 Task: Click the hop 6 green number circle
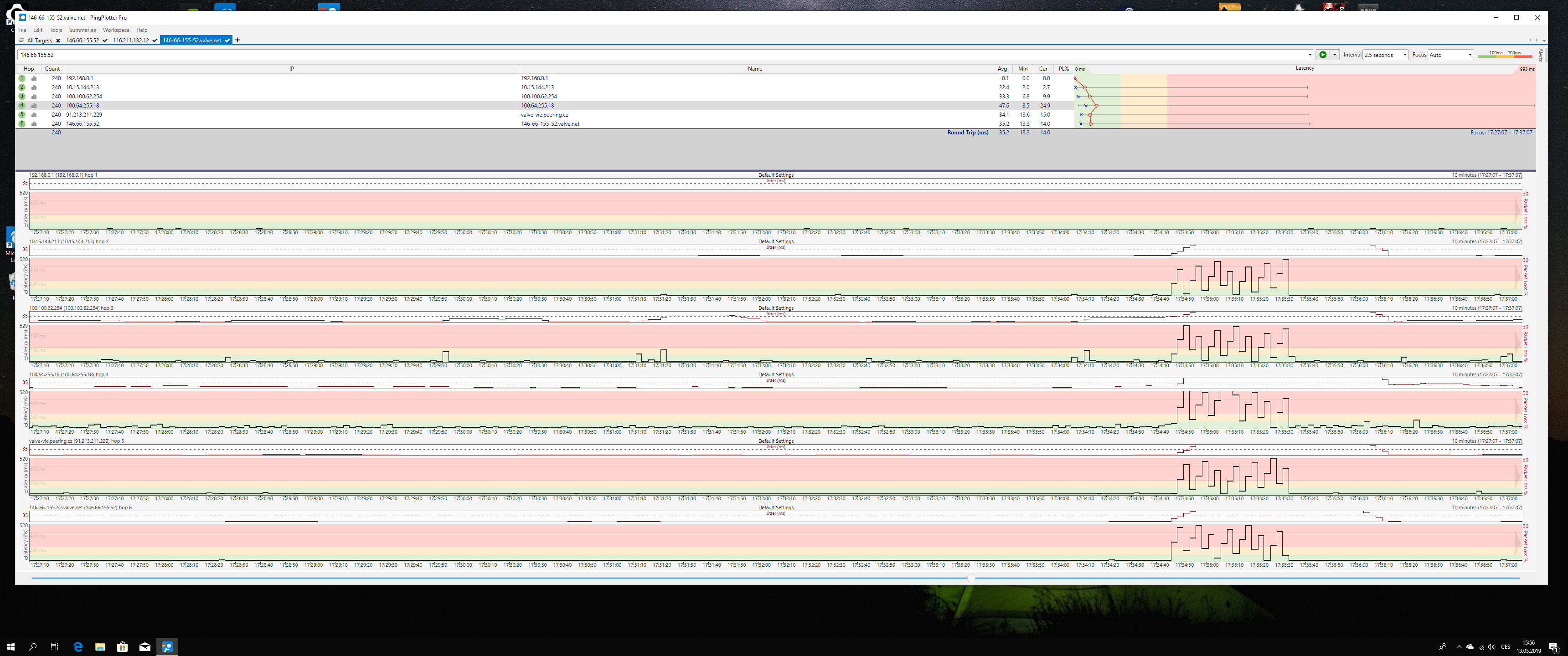pyautogui.click(x=22, y=124)
